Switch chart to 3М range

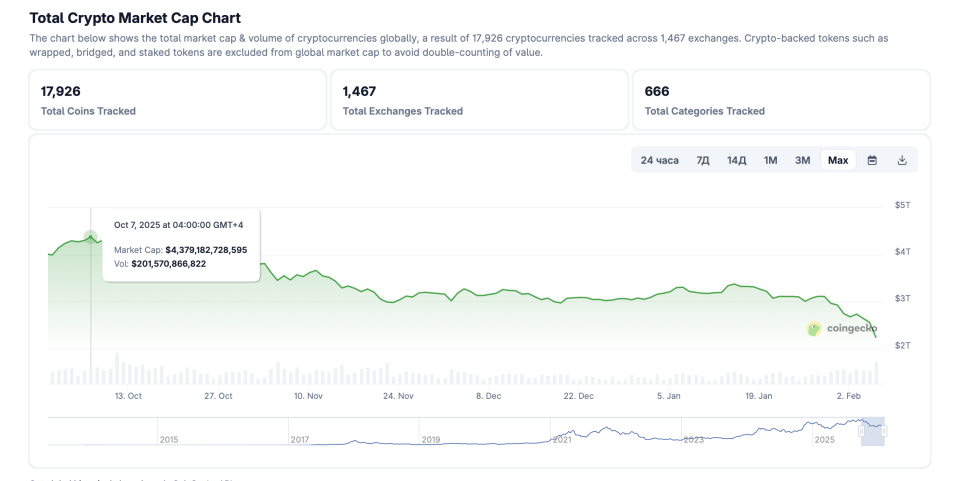pos(802,160)
